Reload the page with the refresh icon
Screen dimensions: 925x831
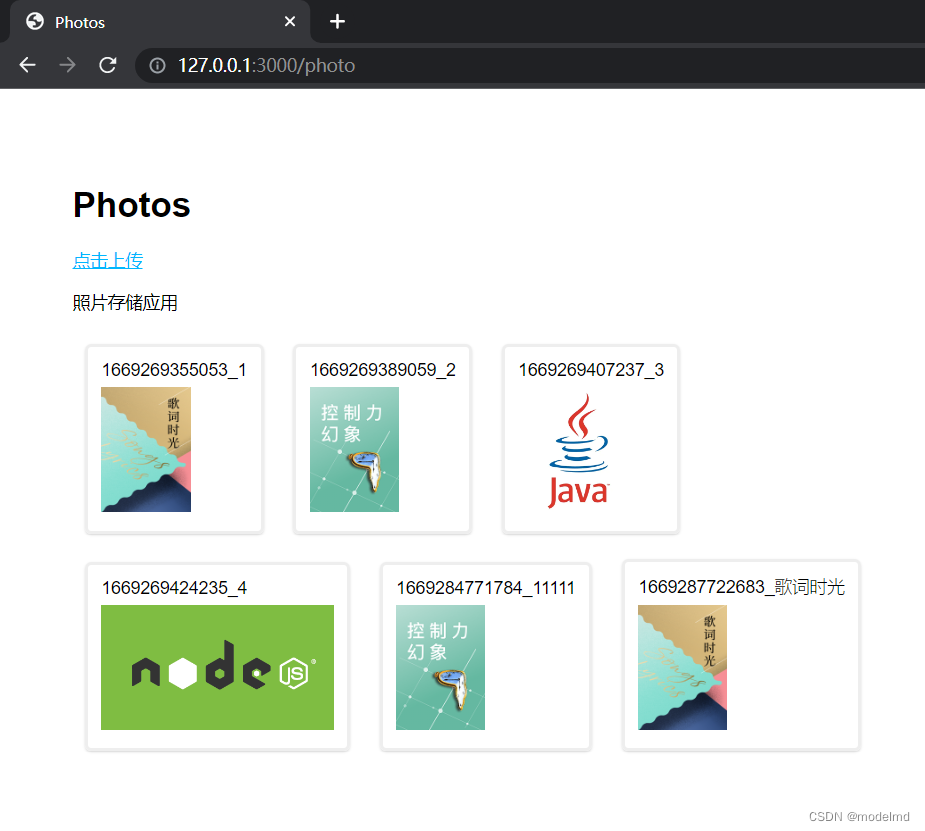107,65
